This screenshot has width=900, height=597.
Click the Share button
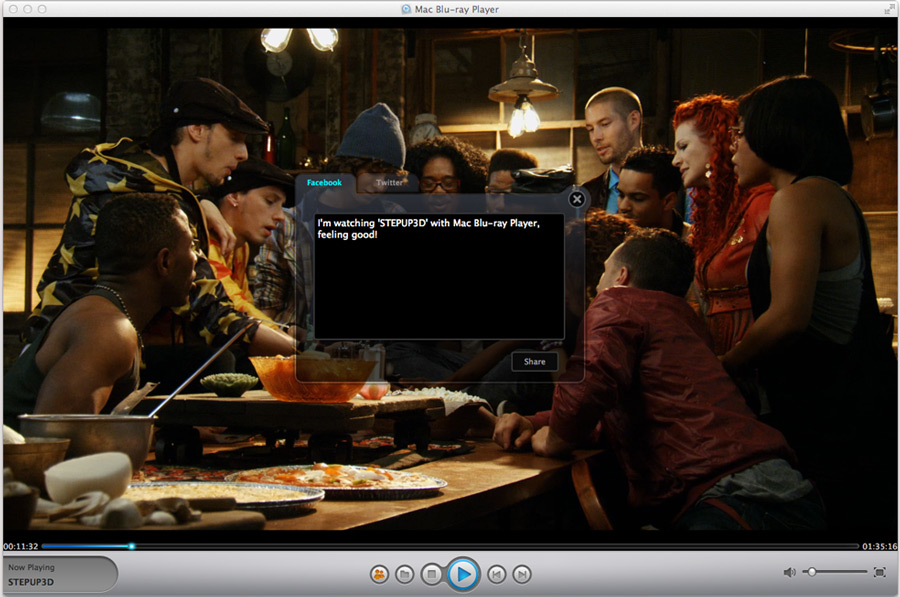[x=534, y=362]
